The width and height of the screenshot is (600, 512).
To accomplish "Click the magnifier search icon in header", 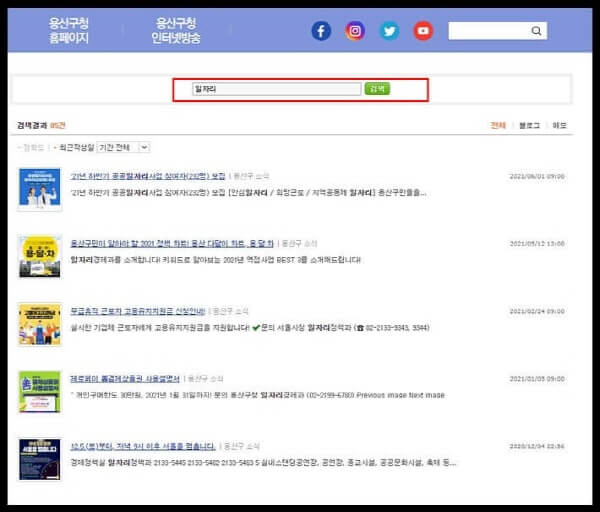I will [536, 31].
